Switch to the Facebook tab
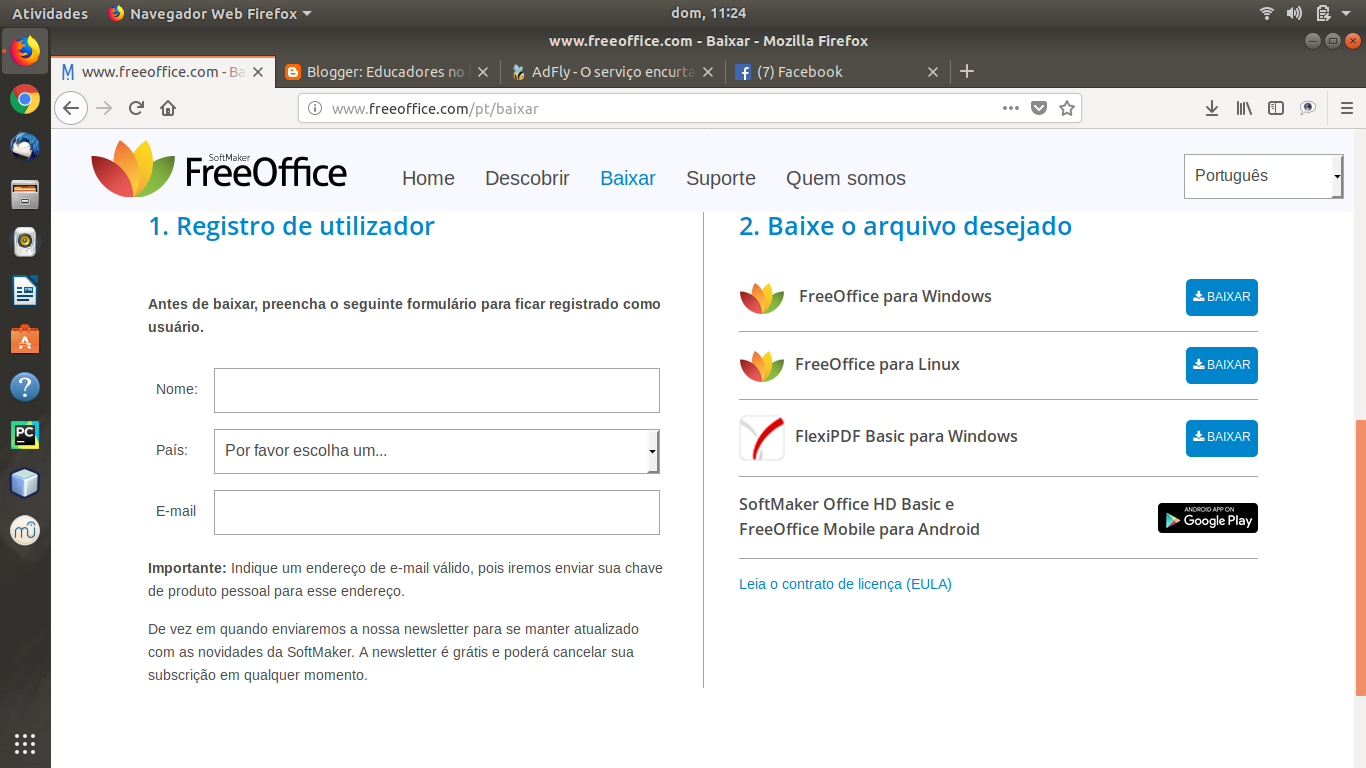The height and width of the screenshot is (768, 1366). [x=838, y=72]
